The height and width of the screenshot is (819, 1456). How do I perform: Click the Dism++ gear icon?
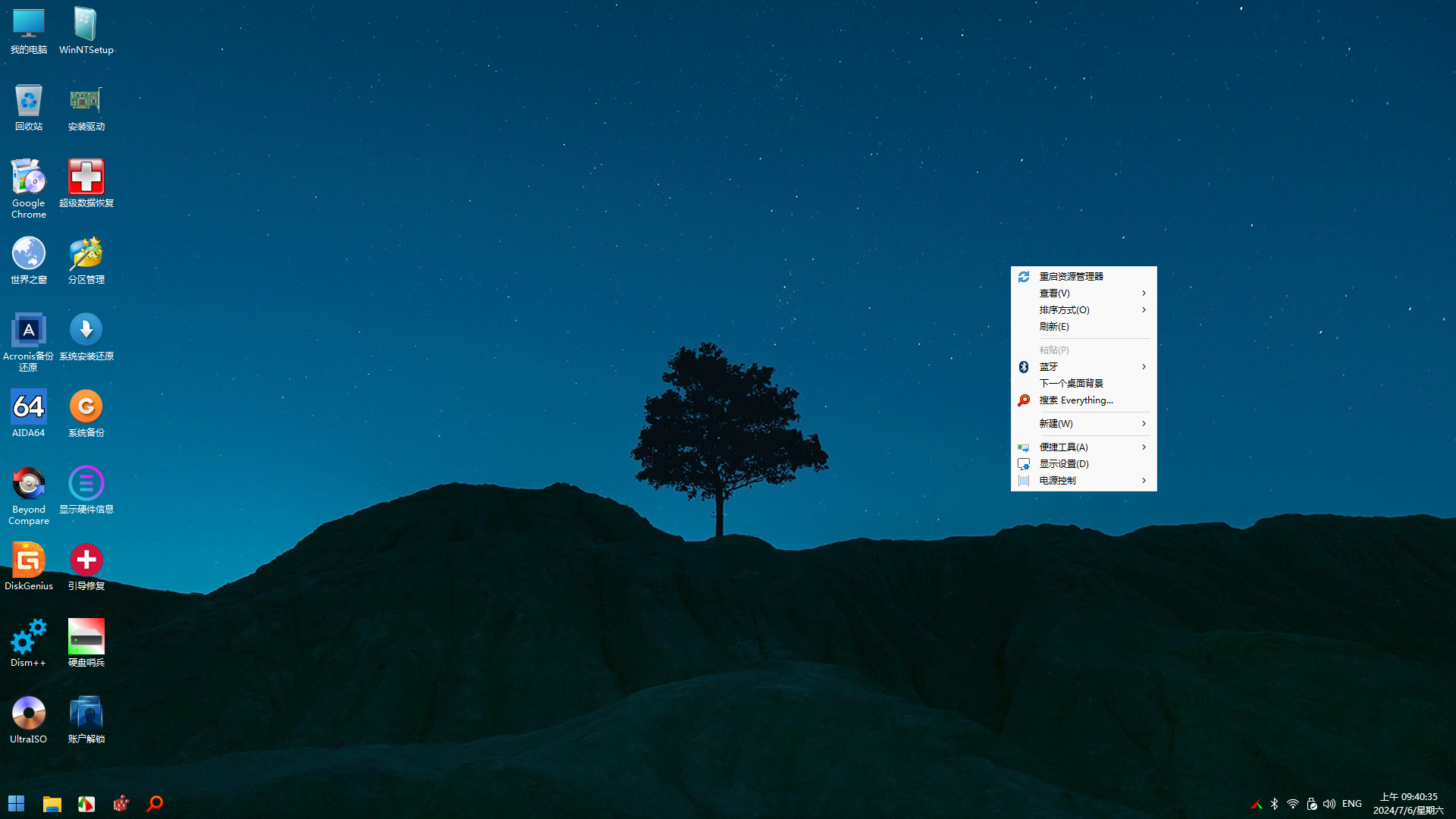point(28,637)
